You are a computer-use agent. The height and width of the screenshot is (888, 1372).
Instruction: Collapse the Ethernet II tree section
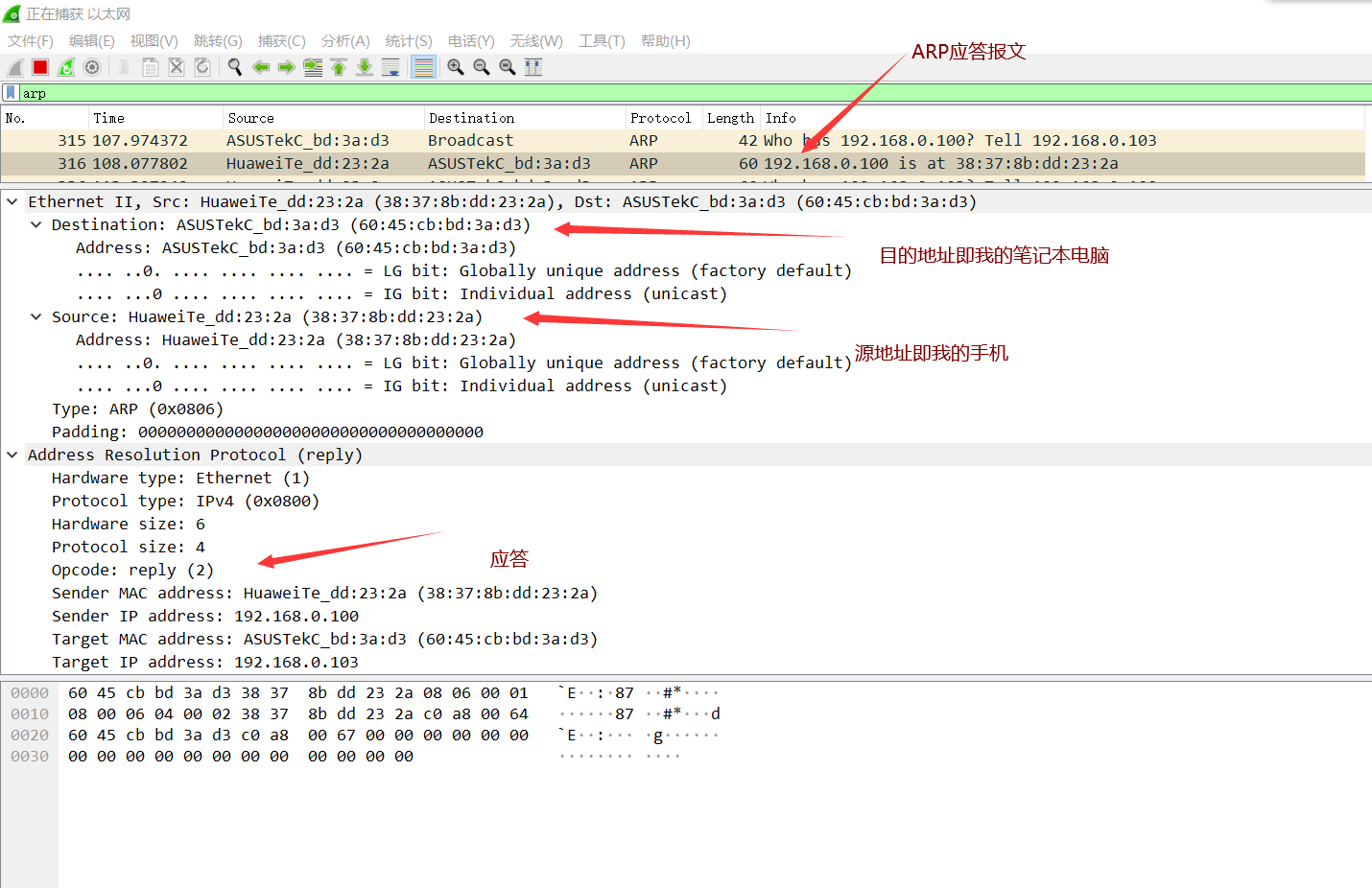11,201
